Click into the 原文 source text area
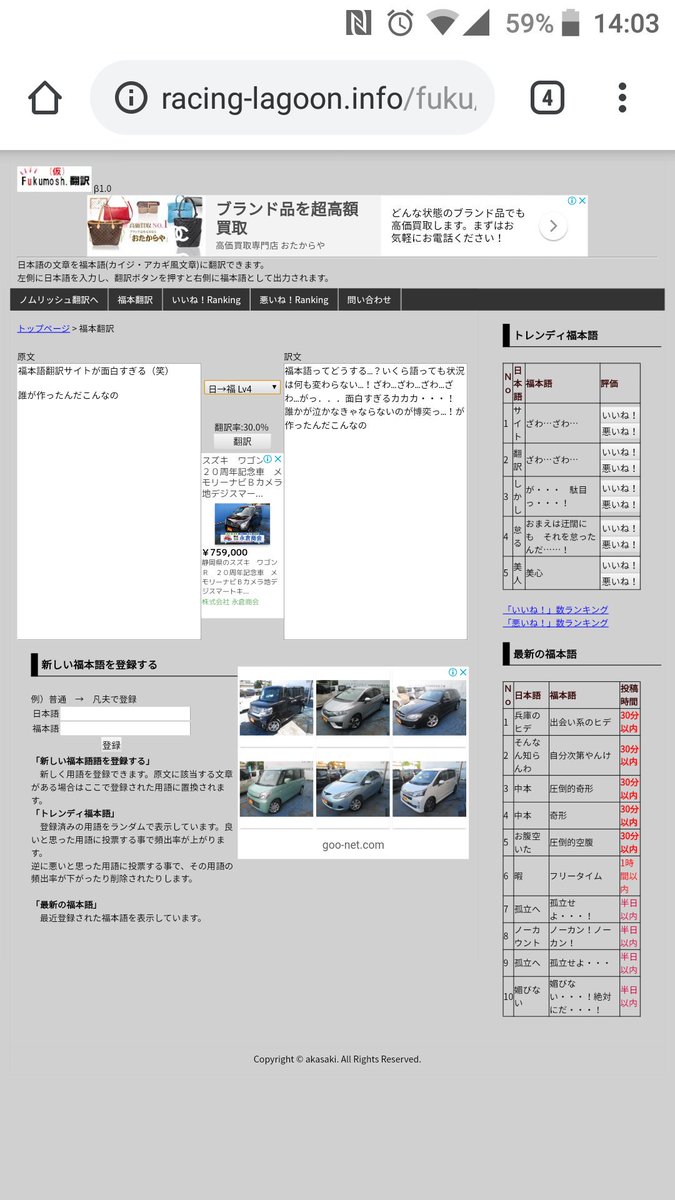The image size is (675, 1200). [109, 501]
